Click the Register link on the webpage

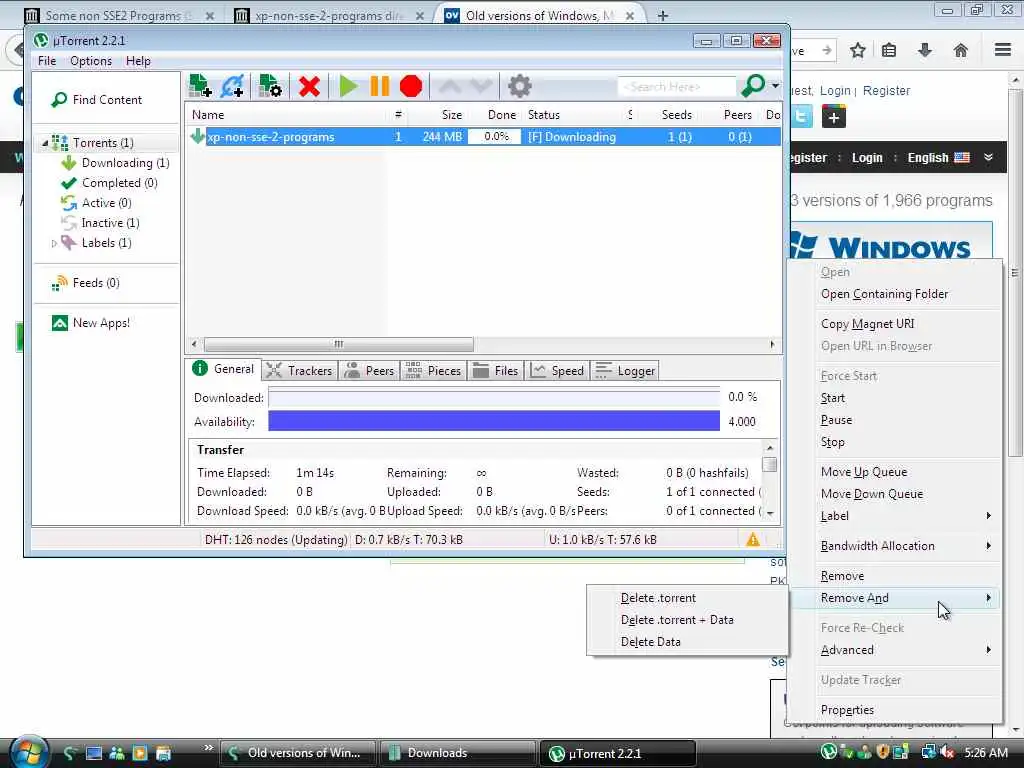tap(886, 91)
